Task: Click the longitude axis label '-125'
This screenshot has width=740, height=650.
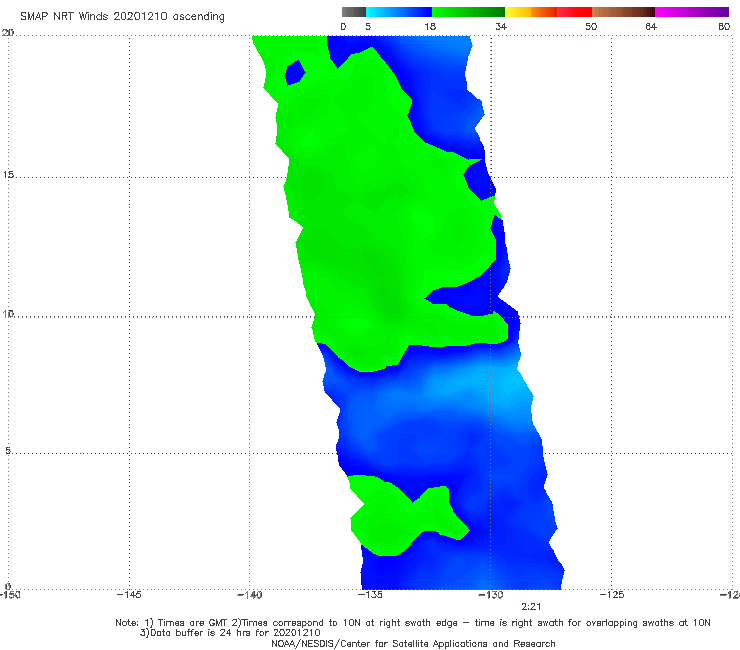Action: (612, 595)
